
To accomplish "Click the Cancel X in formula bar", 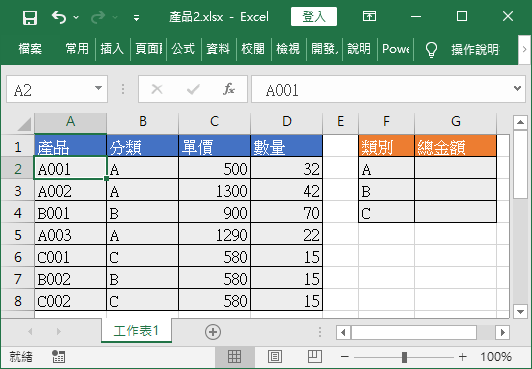I will 157,90.
